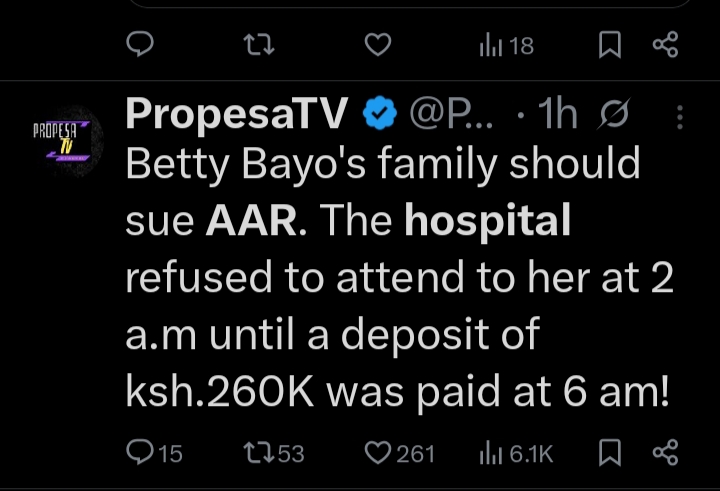Bookmark the tweet with 18 views
The width and height of the screenshot is (720, 491).
pyautogui.click(x=611, y=45)
